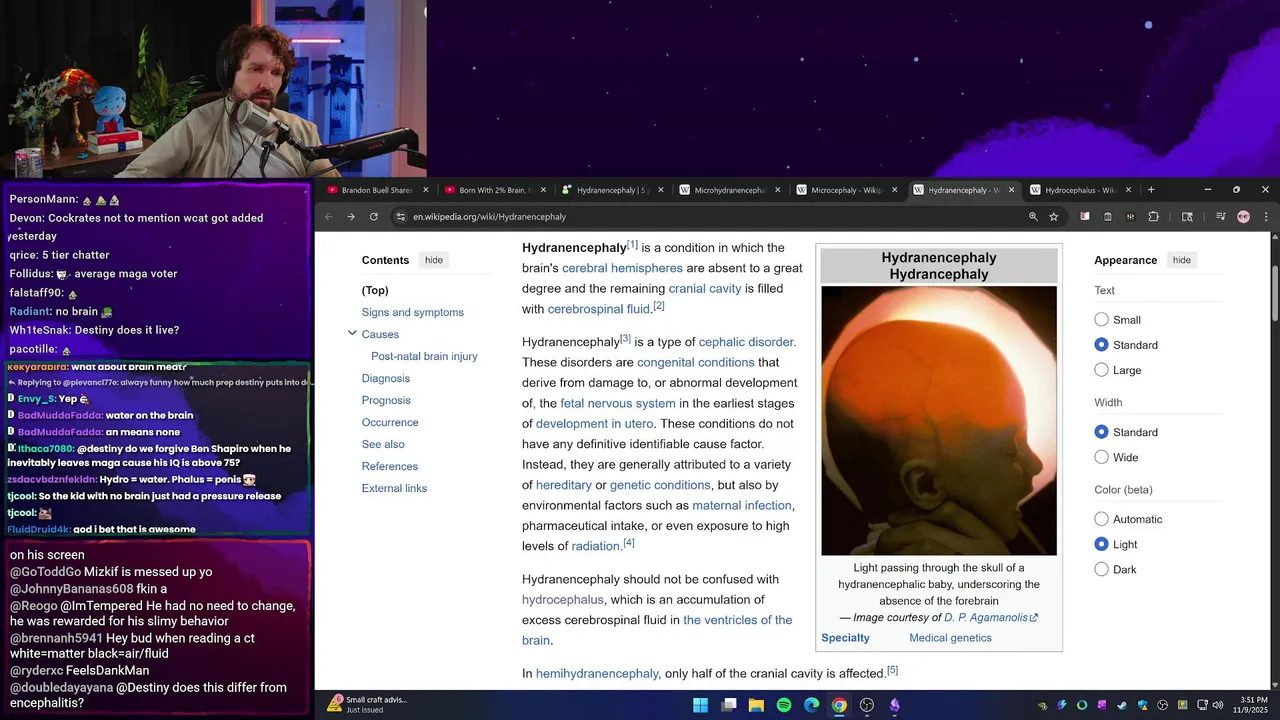Click the browser forward arrow
1280x720 pixels.
click(x=351, y=217)
